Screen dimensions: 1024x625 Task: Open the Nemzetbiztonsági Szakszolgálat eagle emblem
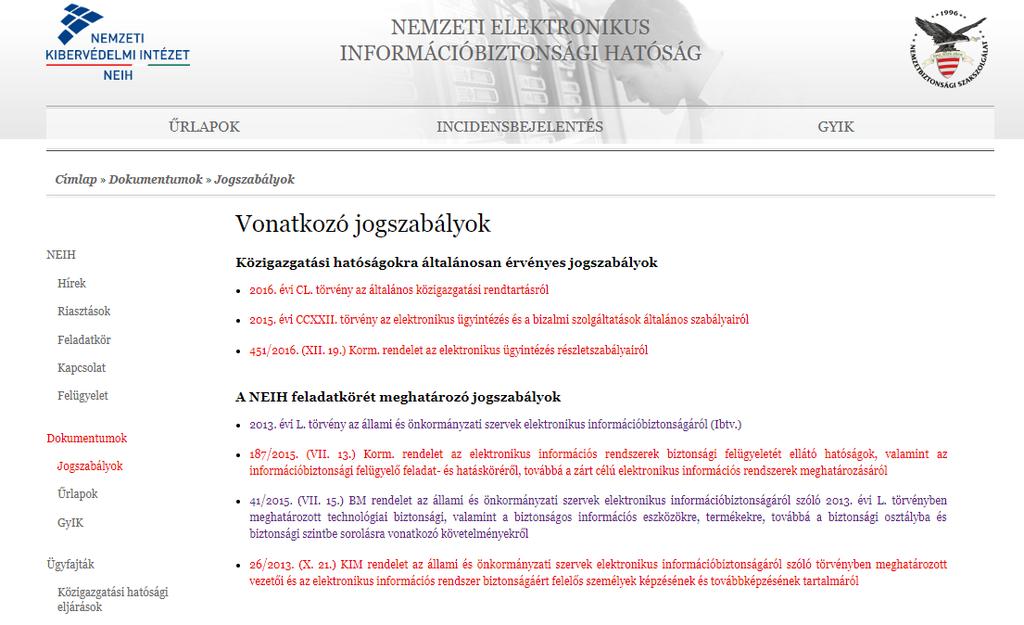(950, 50)
